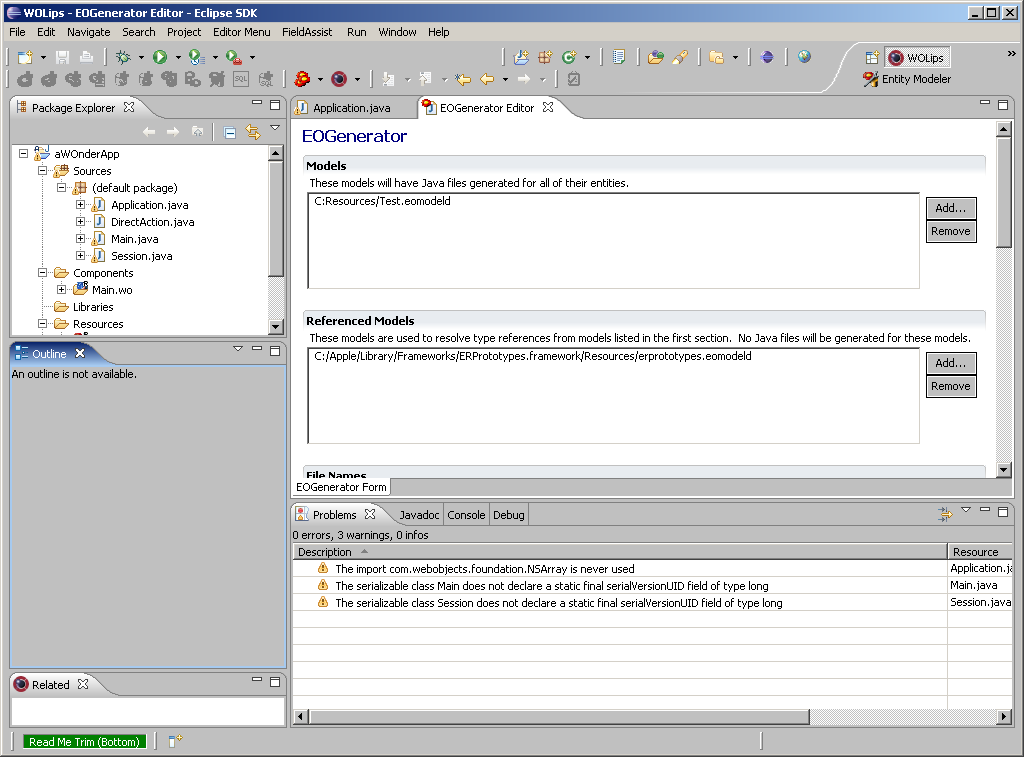Click the Open Perspective icon
The image size is (1024, 757).
point(872,58)
